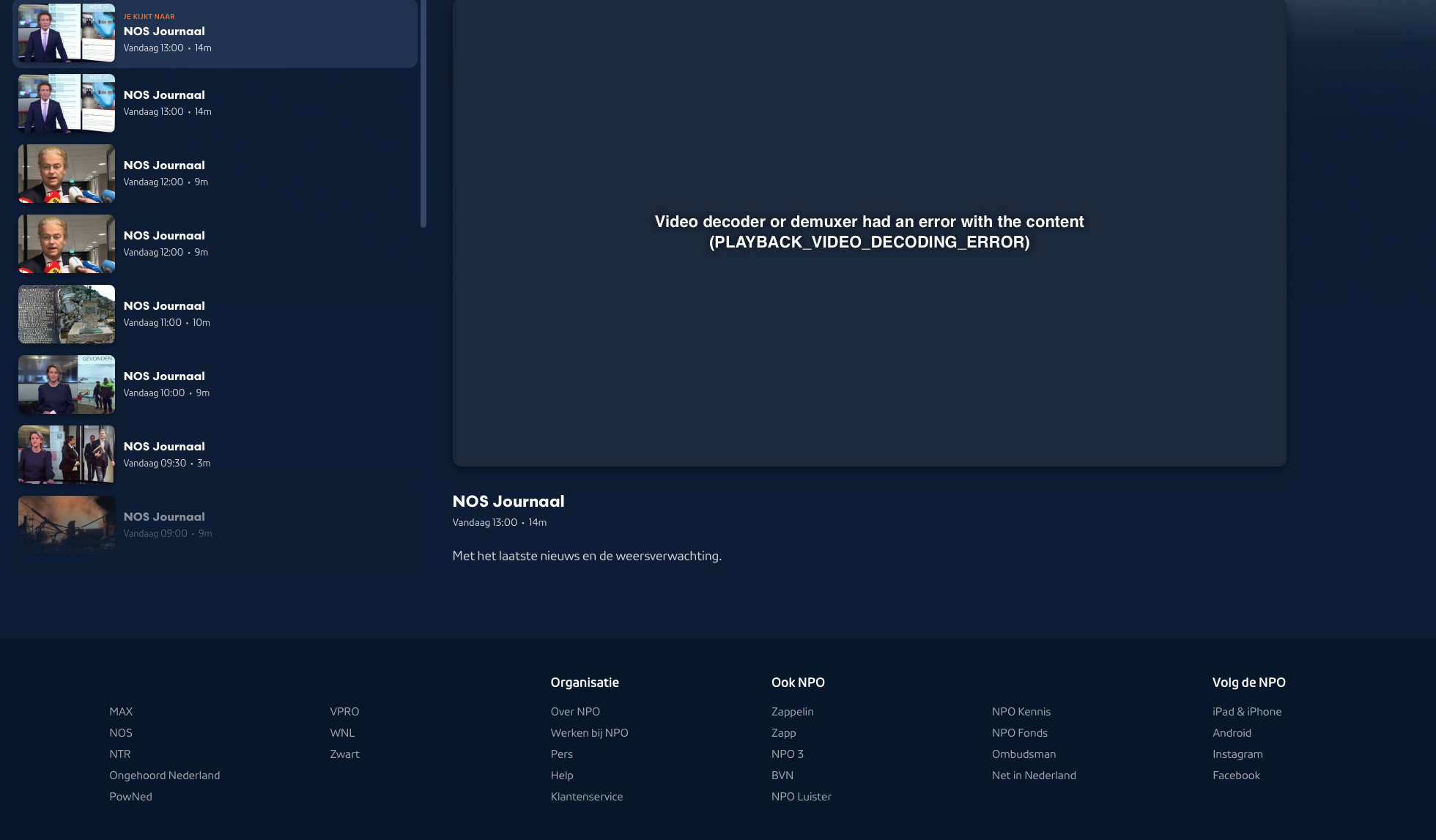The height and width of the screenshot is (840, 1436).
Task: Select the faded NOS Journaal Vandaag 09:00 episode
Action: [215, 525]
